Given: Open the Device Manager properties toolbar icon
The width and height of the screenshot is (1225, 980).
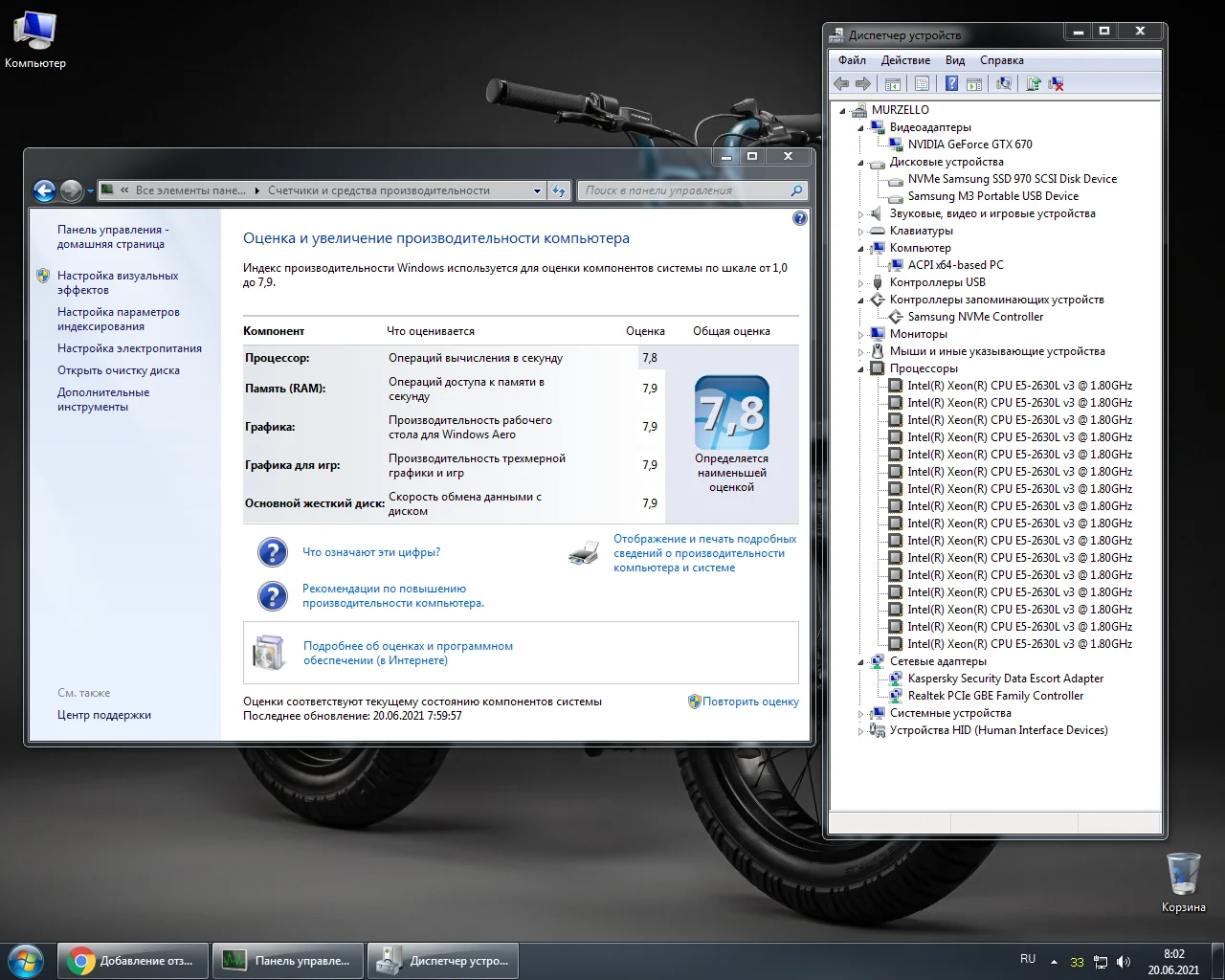Looking at the screenshot, I should pos(922,84).
